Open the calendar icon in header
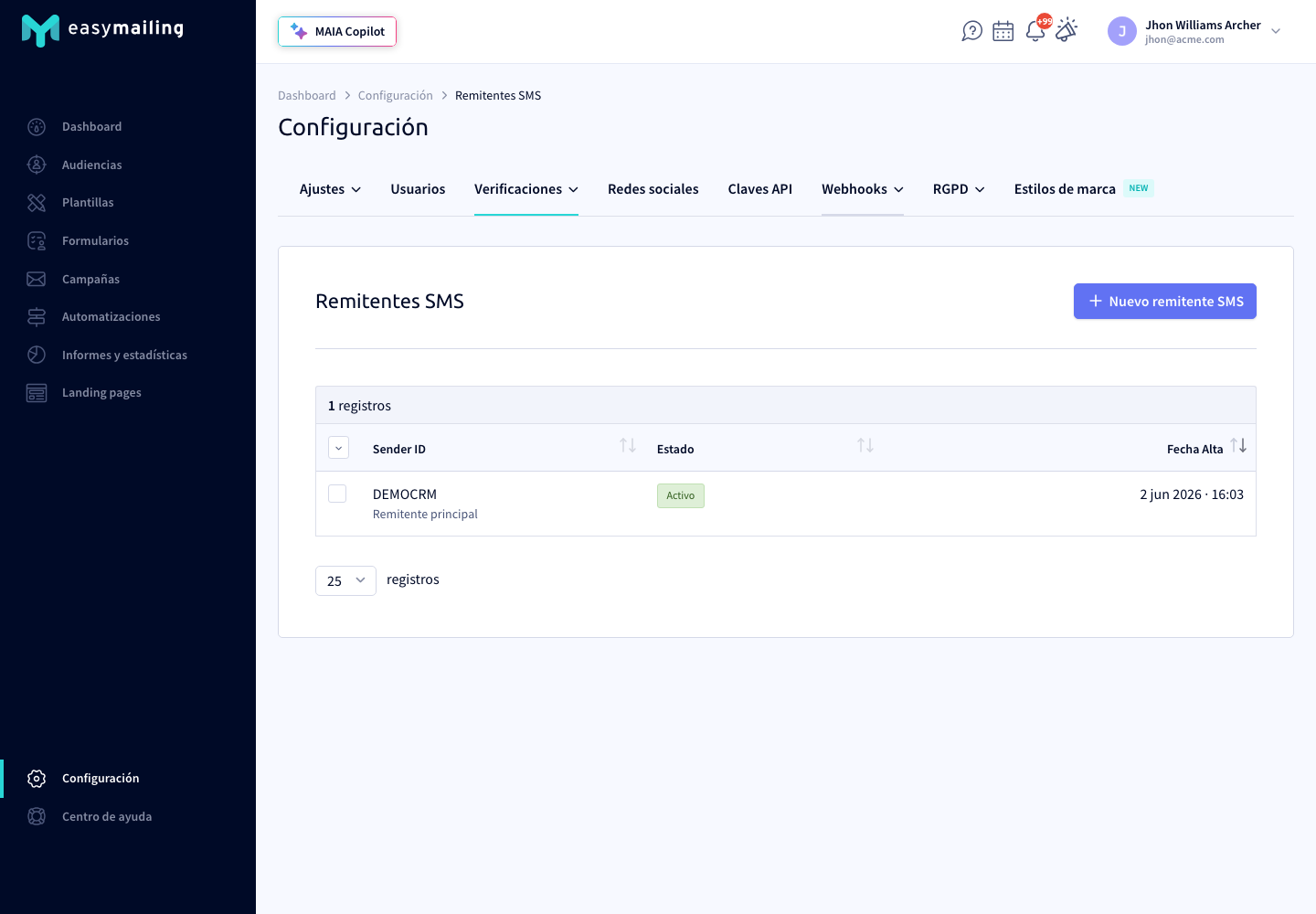Viewport: 1316px width, 914px height. (x=1003, y=31)
